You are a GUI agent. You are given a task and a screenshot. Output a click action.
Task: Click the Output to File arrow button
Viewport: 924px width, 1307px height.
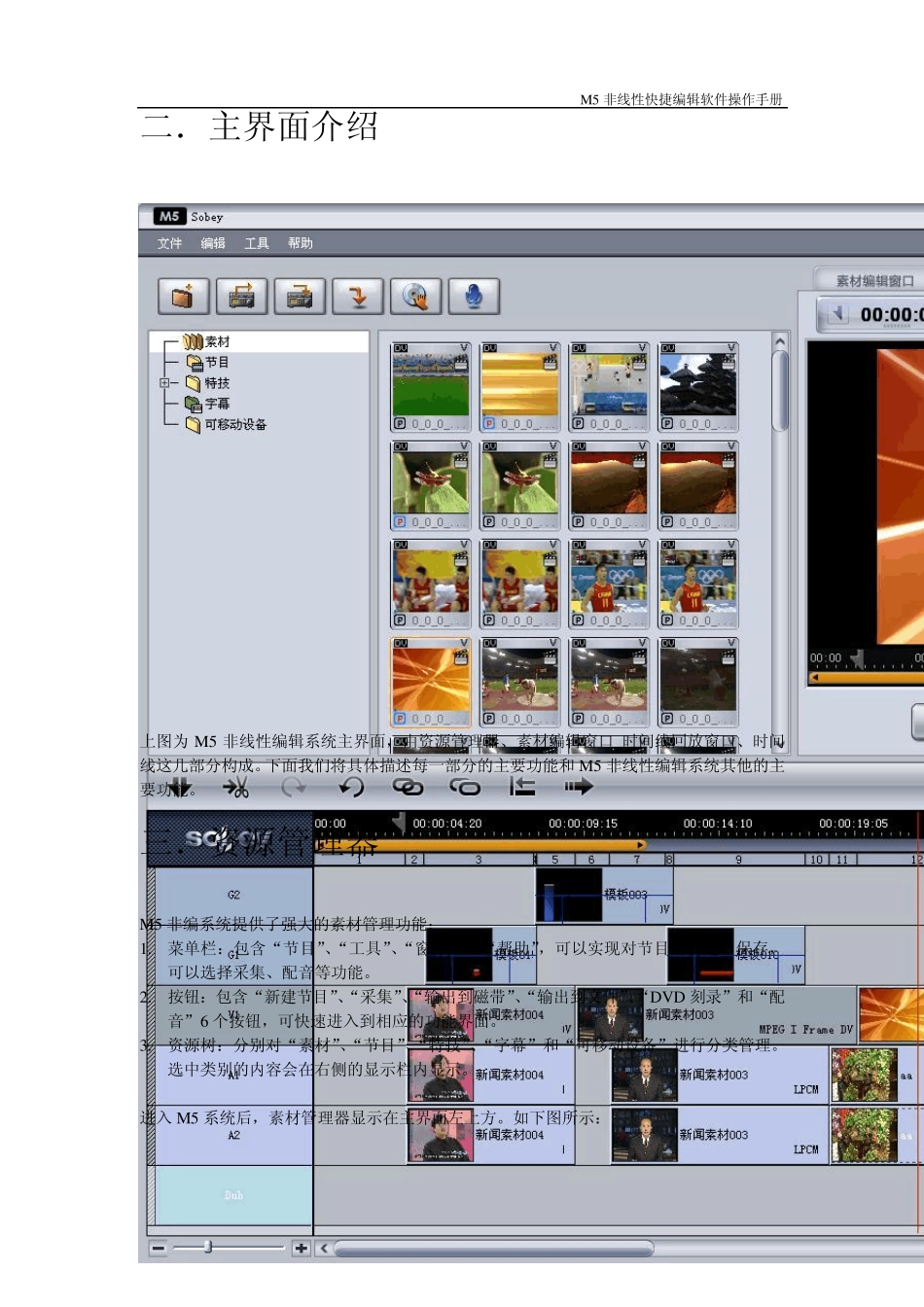pyautogui.click(x=358, y=296)
